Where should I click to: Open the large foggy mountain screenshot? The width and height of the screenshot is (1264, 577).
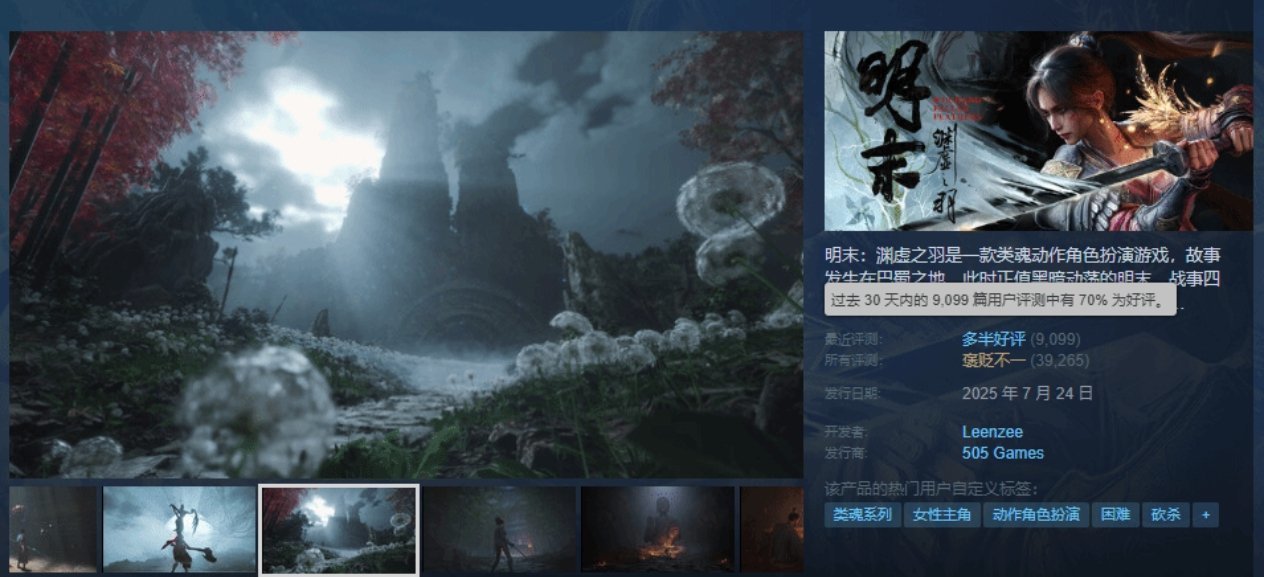(406, 254)
